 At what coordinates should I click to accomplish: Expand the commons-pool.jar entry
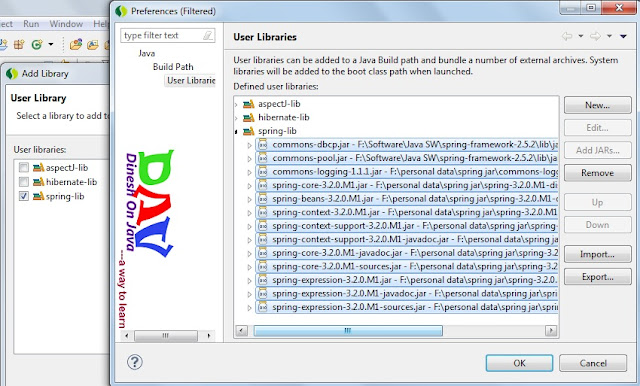(249, 159)
